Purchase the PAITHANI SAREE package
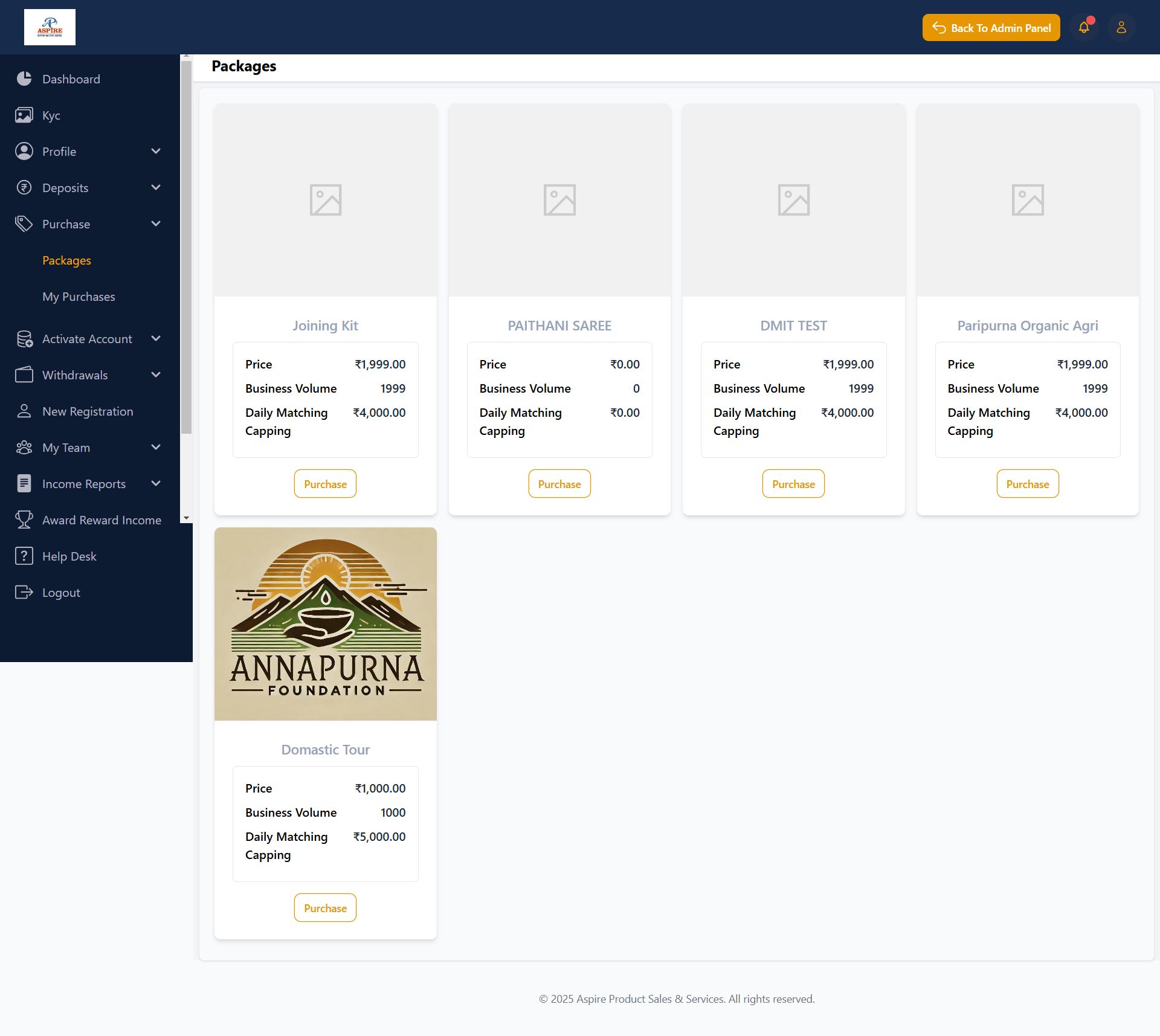 pos(559,484)
